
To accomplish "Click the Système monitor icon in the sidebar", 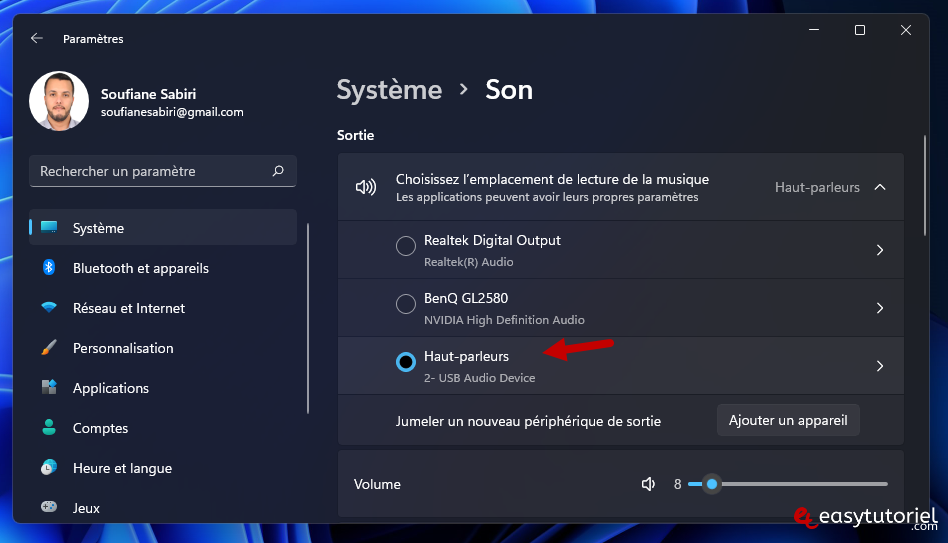I will [x=49, y=227].
